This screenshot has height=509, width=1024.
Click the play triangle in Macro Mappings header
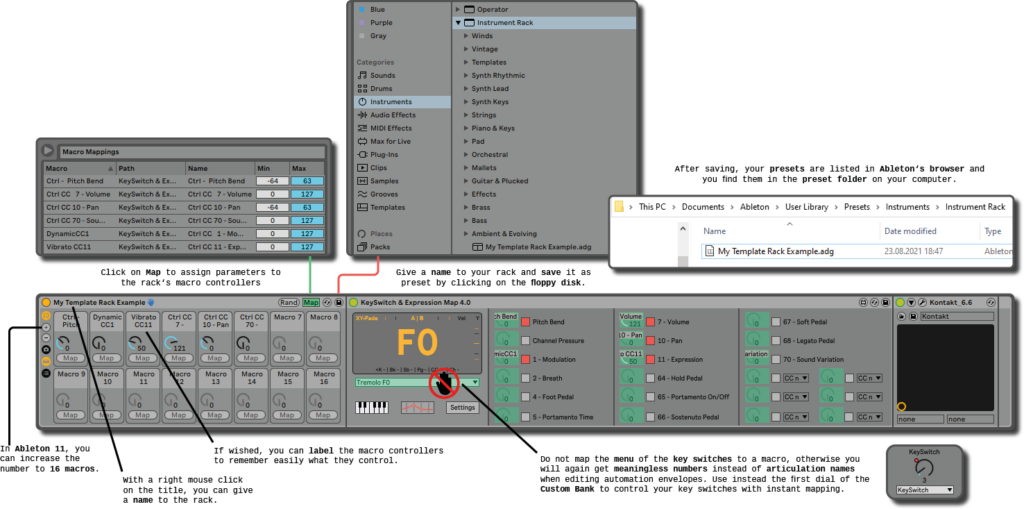pyautogui.click(x=48, y=151)
